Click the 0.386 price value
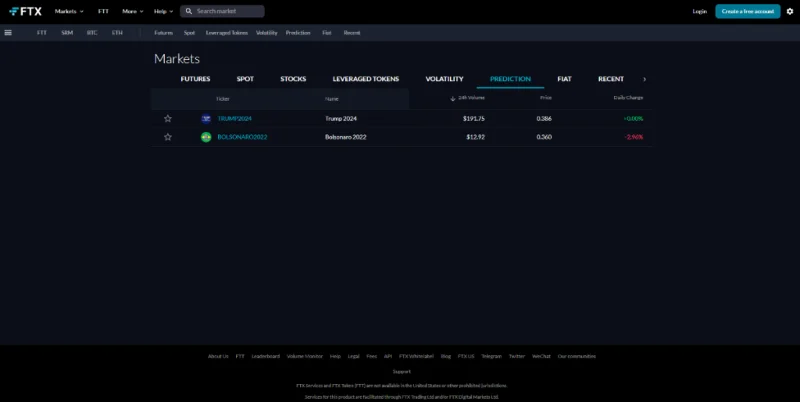800x402 pixels. click(x=544, y=118)
